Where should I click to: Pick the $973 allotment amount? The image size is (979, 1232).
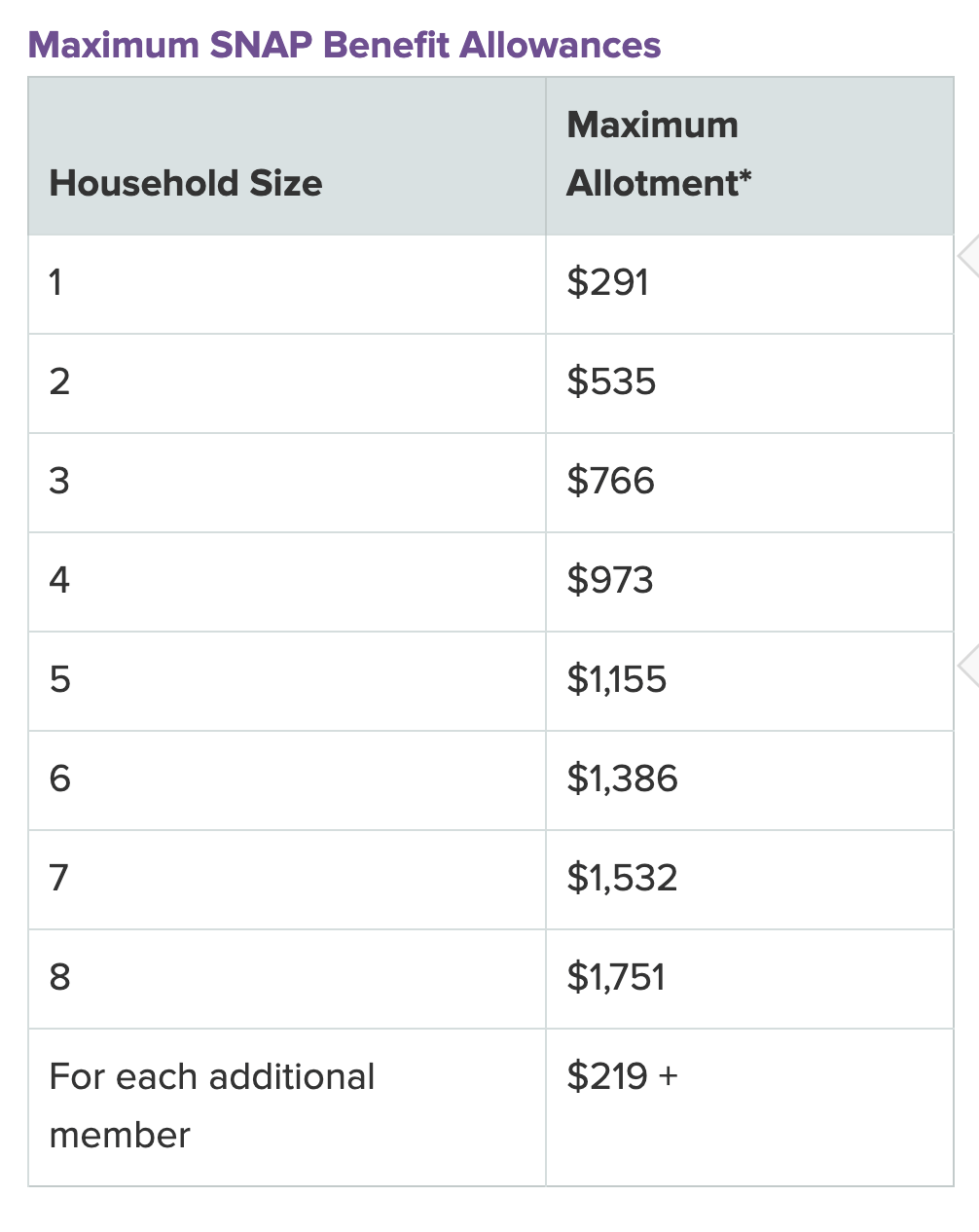(610, 580)
